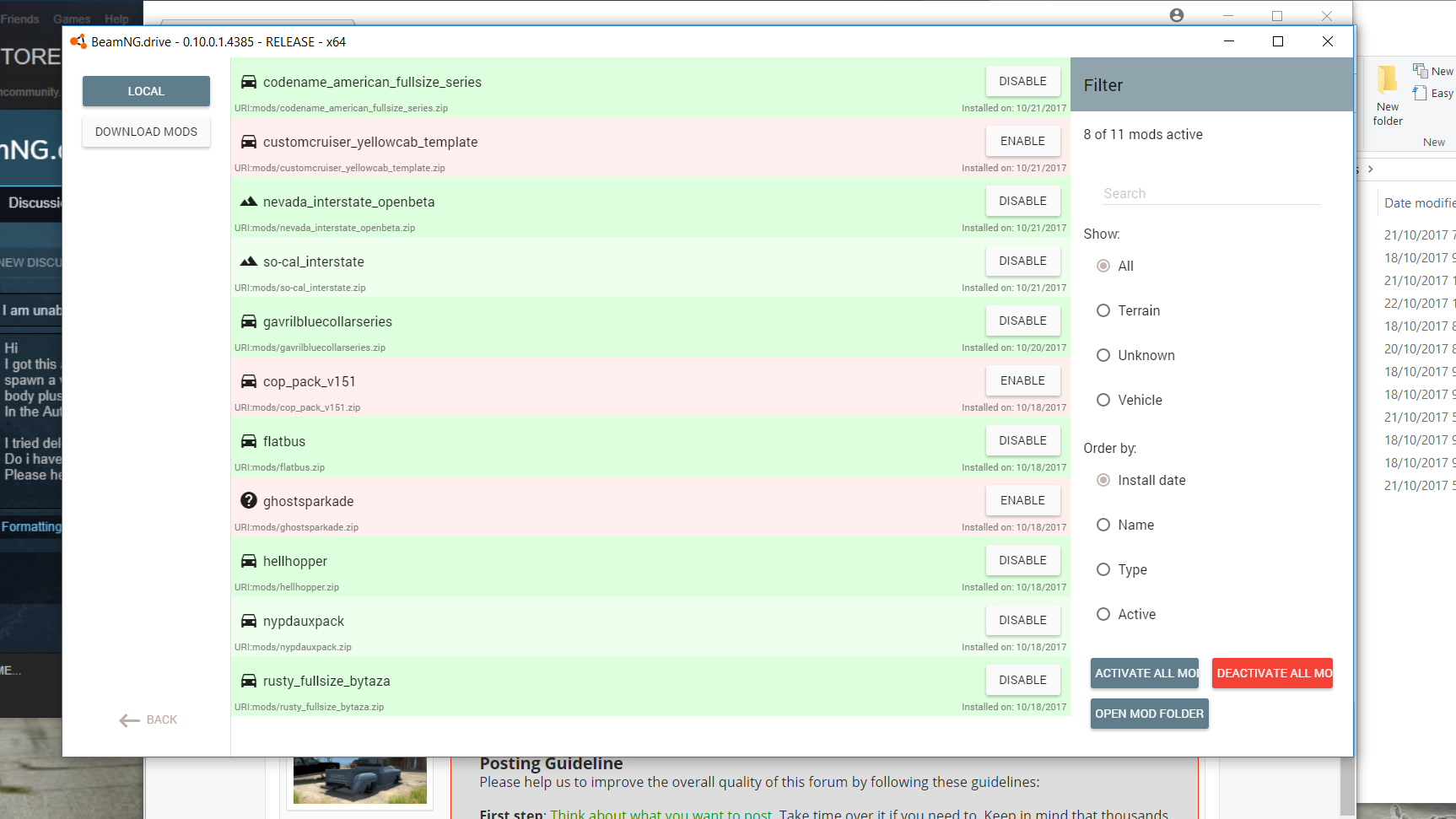Click Date modified column header in File Explorer

coord(1420,202)
